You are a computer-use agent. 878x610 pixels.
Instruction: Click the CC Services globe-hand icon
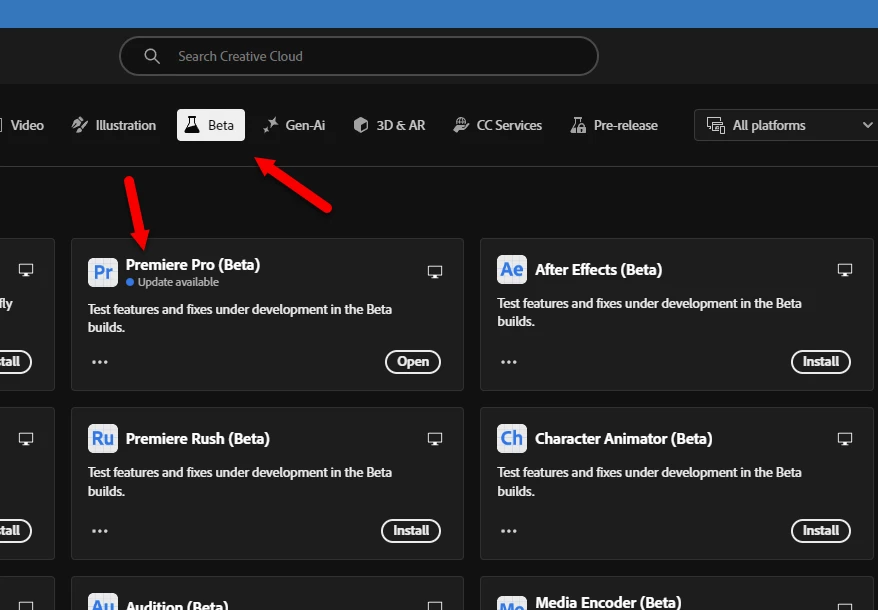point(461,125)
